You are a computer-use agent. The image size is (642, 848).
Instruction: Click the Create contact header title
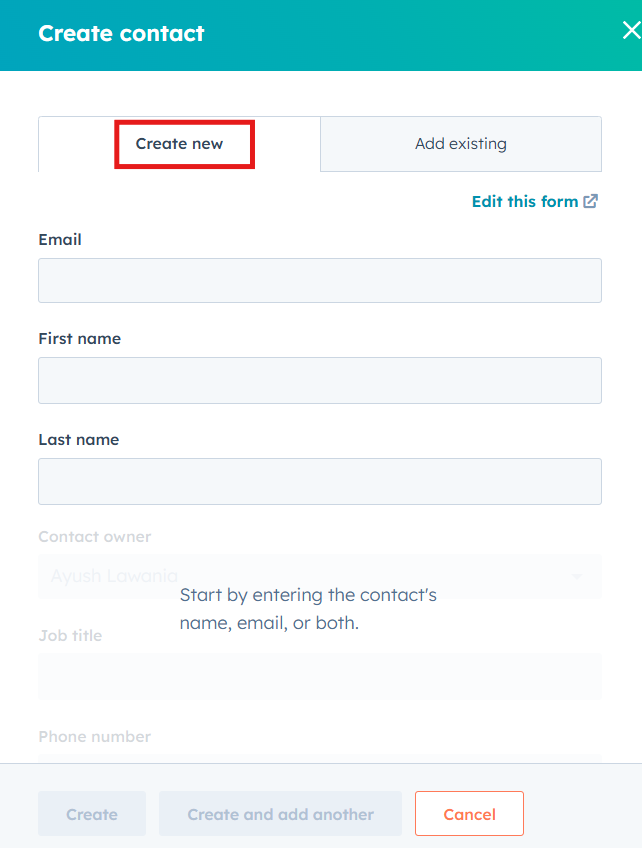point(121,33)
